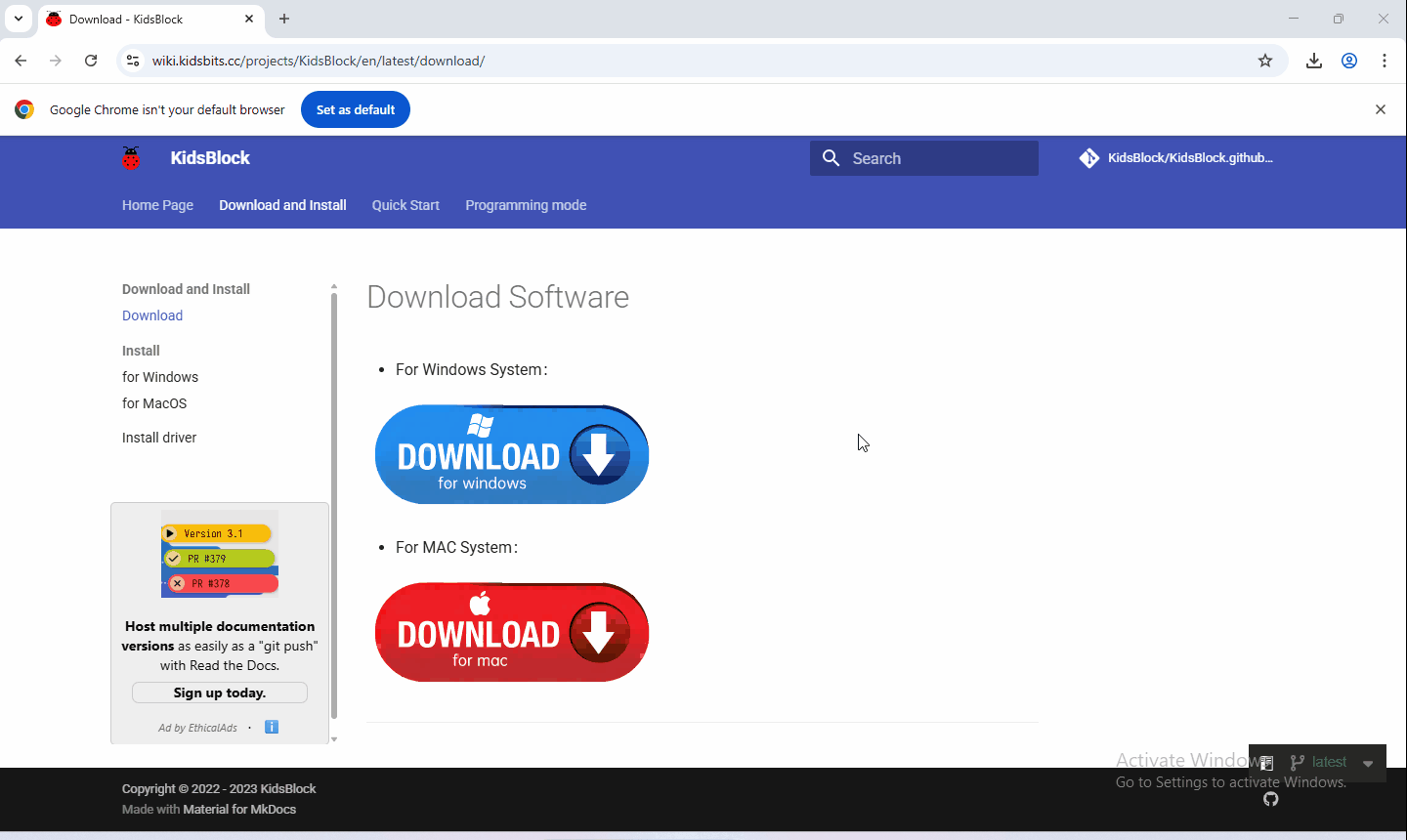Click the Read the Docs book icon
1407x840 pixels.
1266,763
